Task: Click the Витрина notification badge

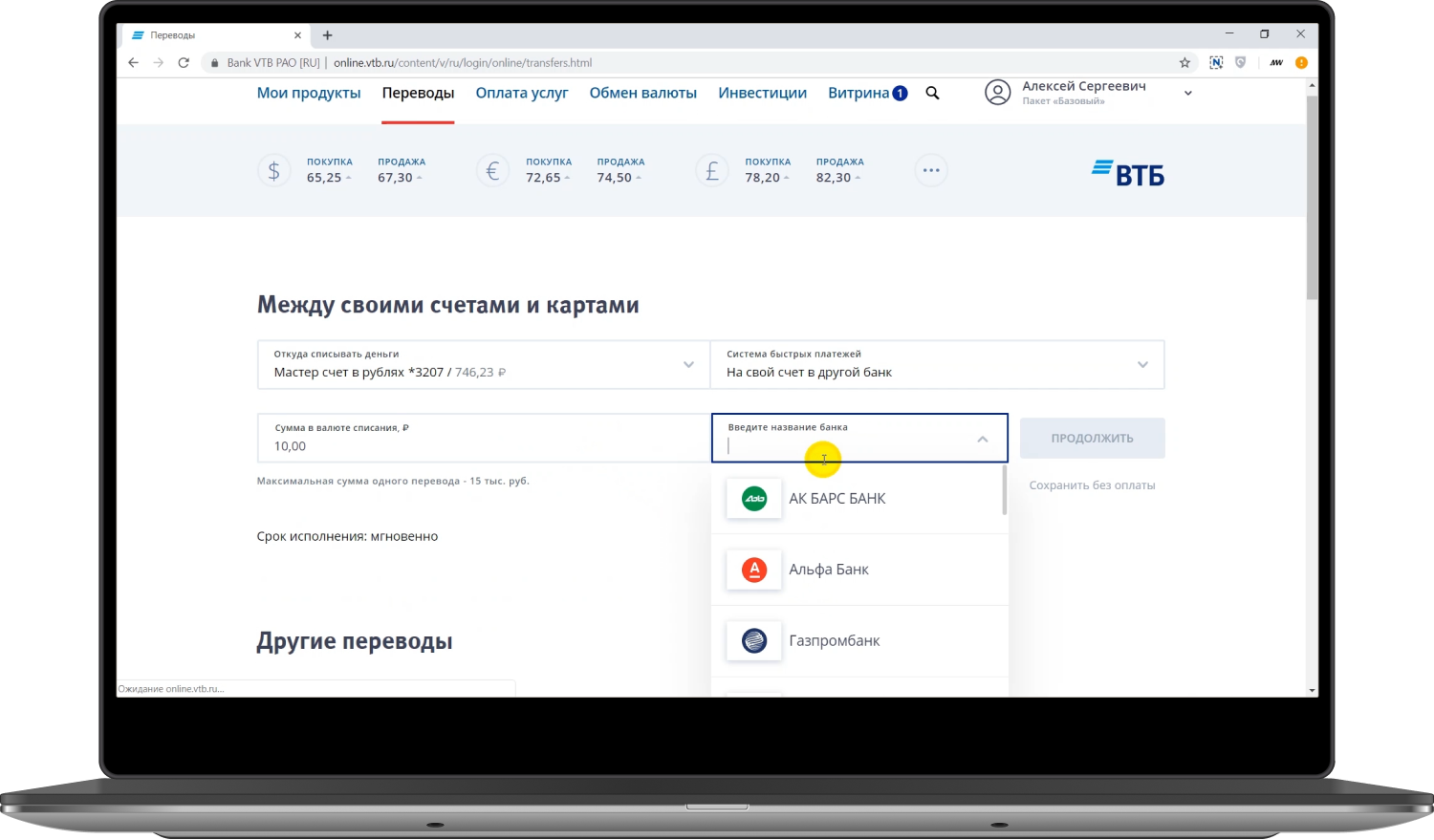Action: tap(900, 93)
